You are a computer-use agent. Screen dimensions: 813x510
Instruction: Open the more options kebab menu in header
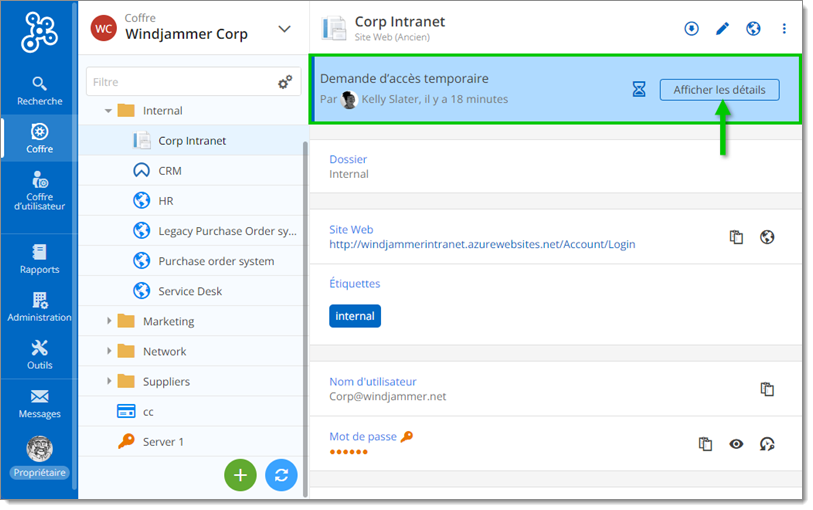pyautogui.click(x=784, y=29)
